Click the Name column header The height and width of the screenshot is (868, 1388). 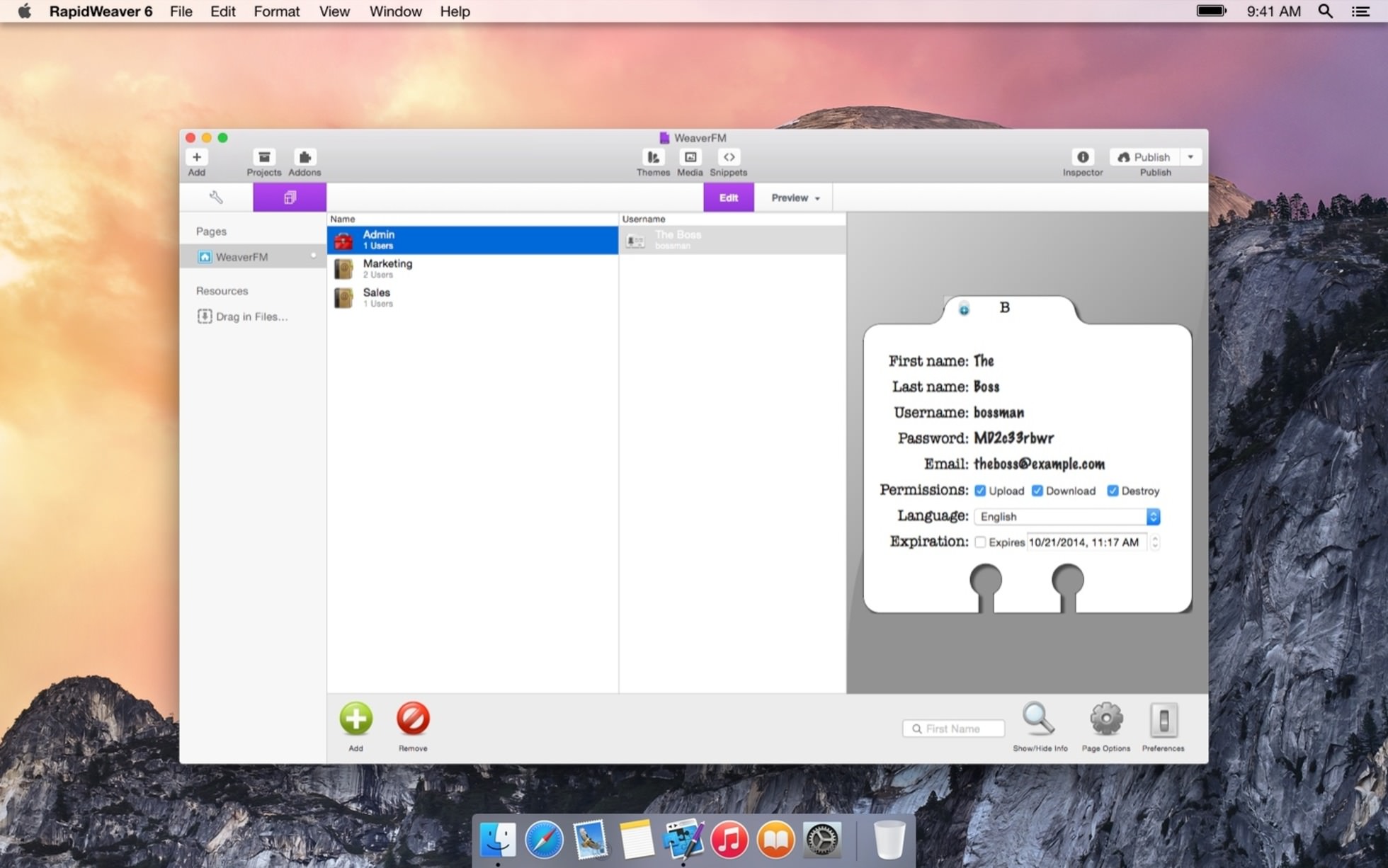pos(472,219)
